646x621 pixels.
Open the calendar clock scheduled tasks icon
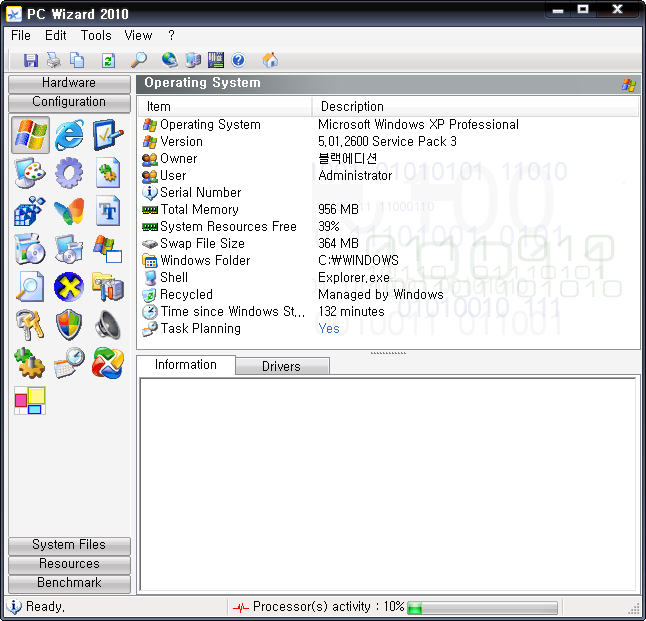(x=69, y=363)
